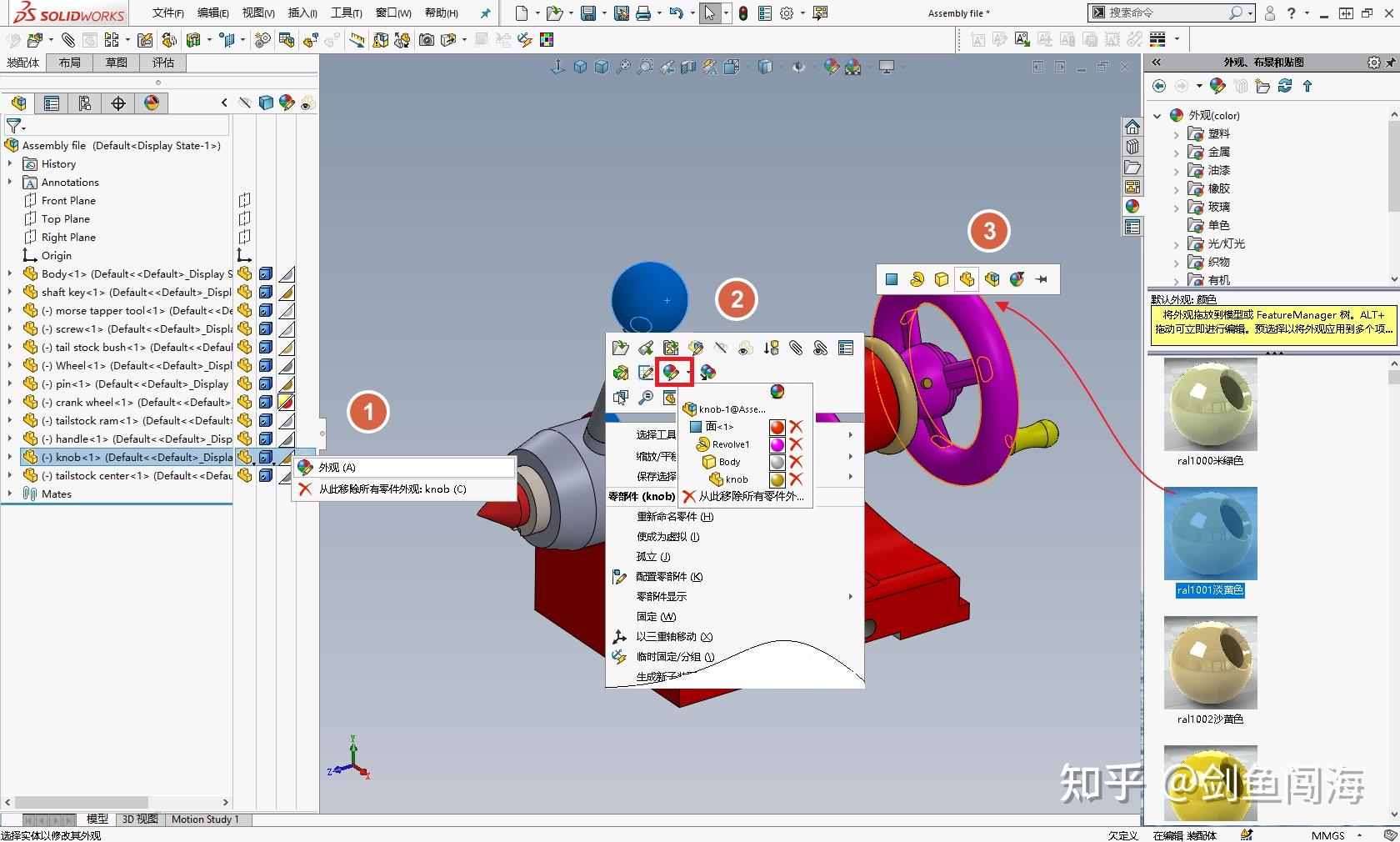The image size is (1400, 842).
Task: Click 从此移除所有零件外观: knob (C)
Action: [x=404, y=489]
